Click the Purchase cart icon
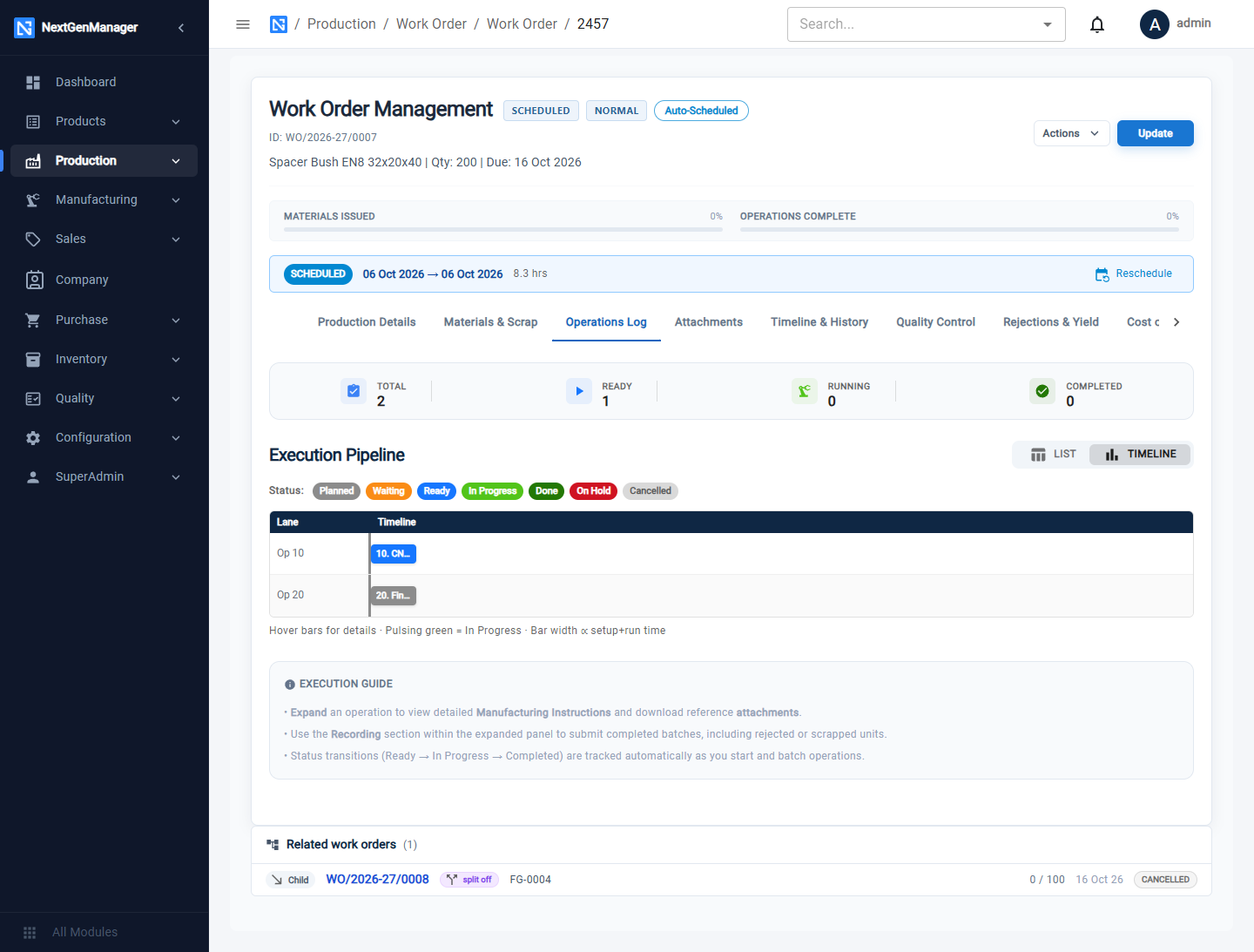This screenshot has height=952, width=1254. [x=33, y=320]
